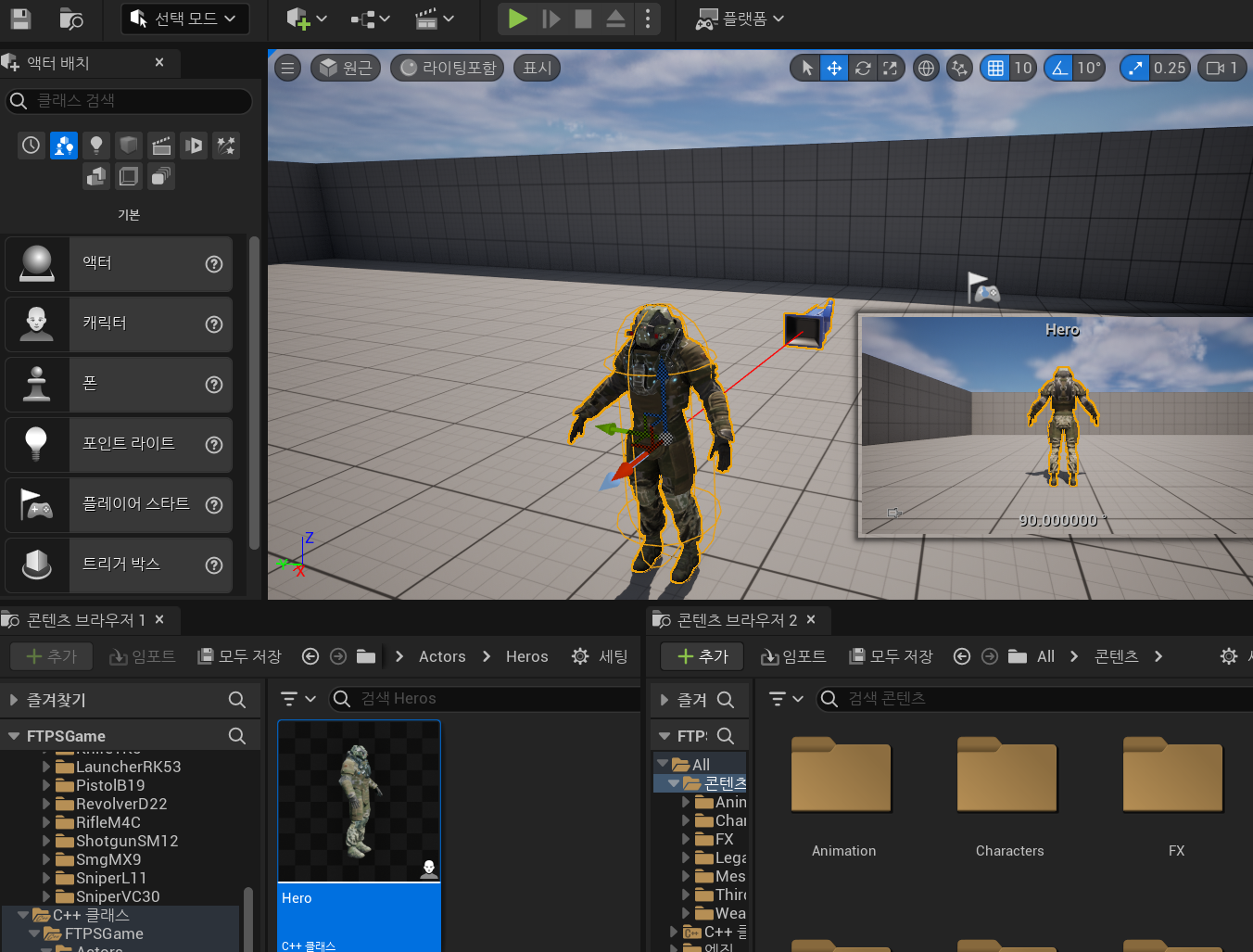1253x952 pixels.
Task: Open the Lit lighting mode menu
Action: (x=448, y=68)
